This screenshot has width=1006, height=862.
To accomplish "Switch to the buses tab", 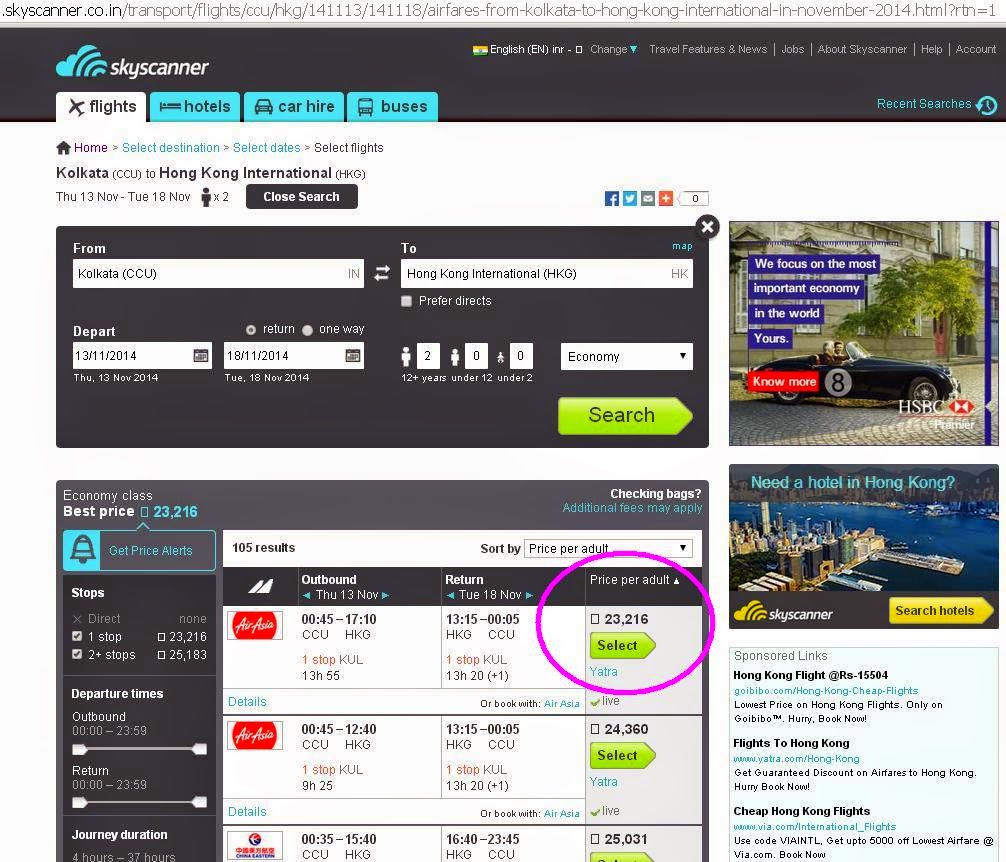I will (x=393, y=107).
